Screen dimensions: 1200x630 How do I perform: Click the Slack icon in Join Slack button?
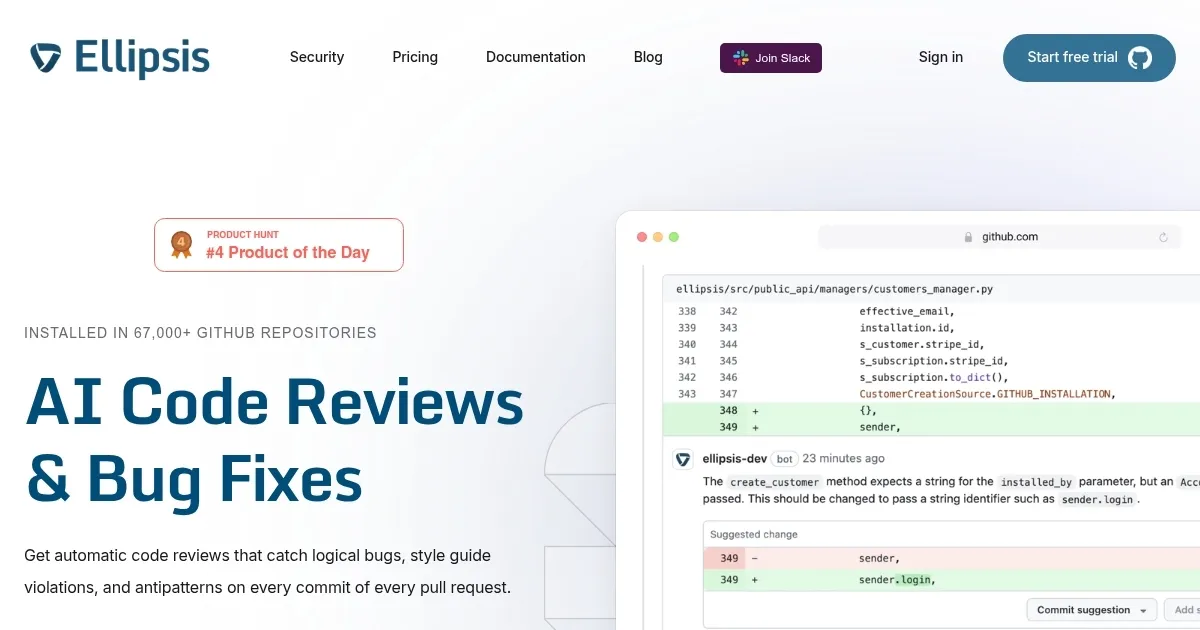coord(741,58)
